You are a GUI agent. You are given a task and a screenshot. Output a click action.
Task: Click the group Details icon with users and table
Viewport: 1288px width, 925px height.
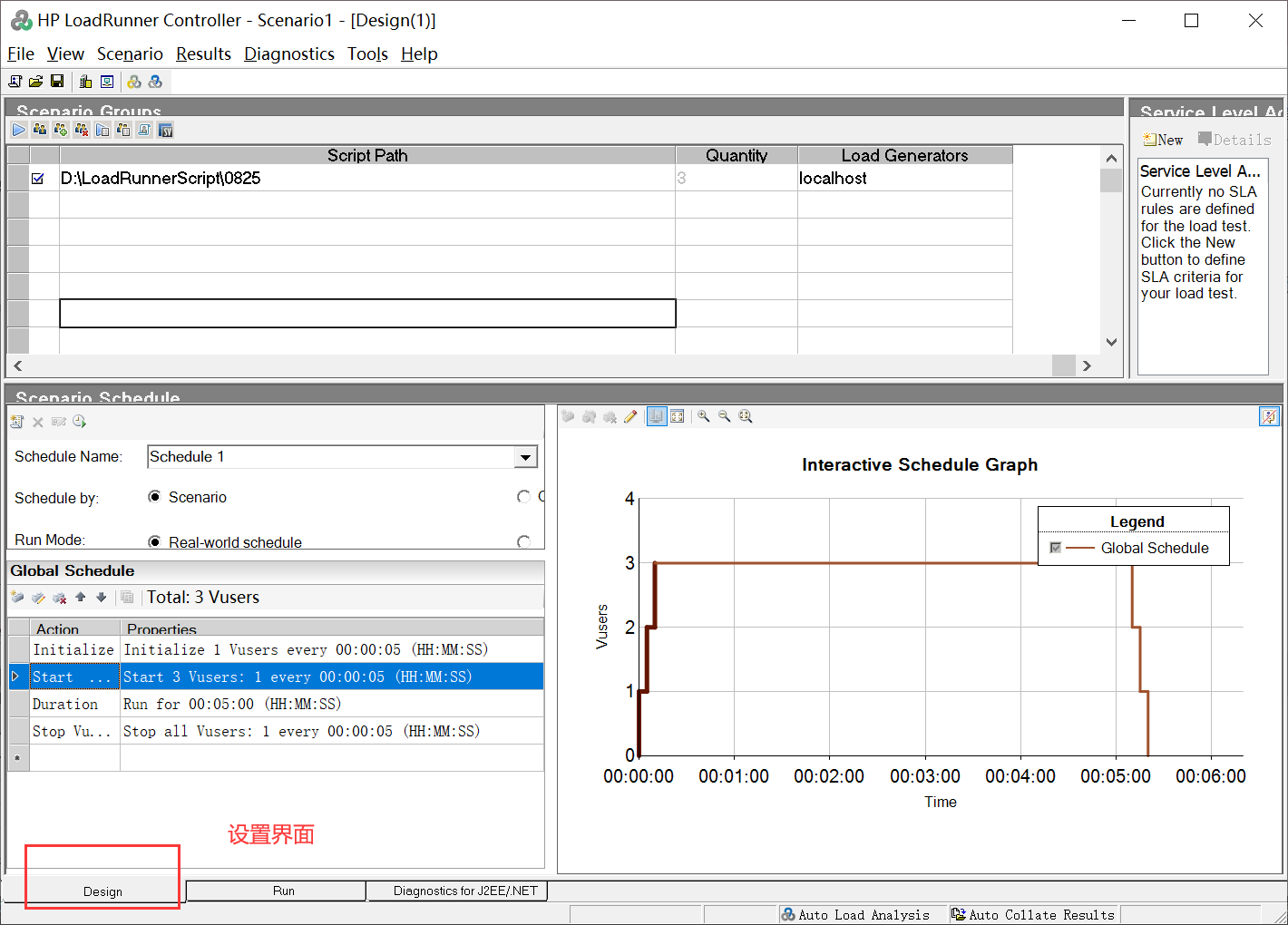pyautogui.click(x=123, y=130)
